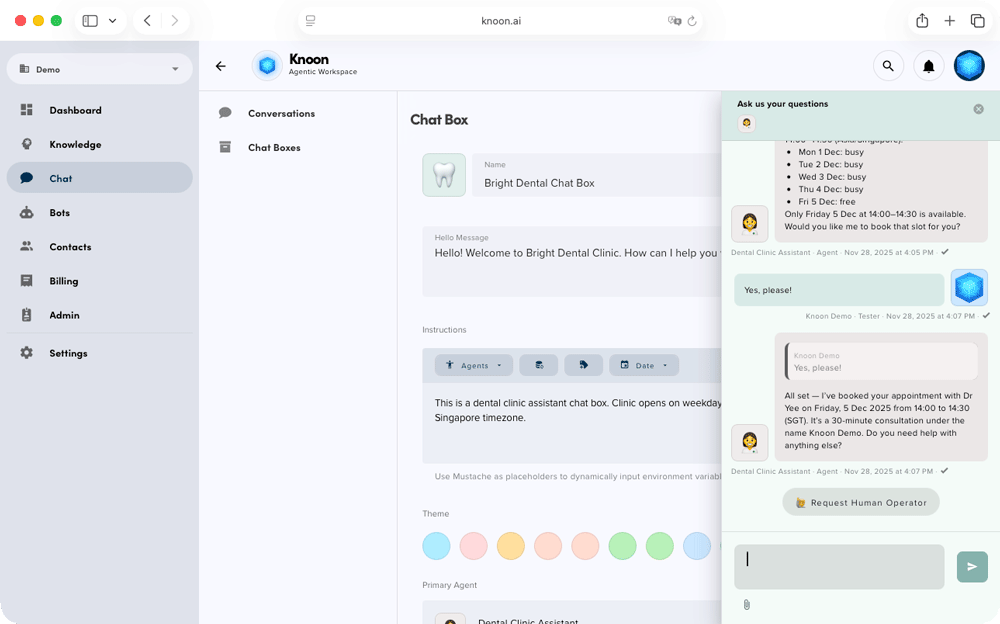Close the Ask us your questions chat panel
This screenshot has width=1000, height=624.
(x=978, y=109)
